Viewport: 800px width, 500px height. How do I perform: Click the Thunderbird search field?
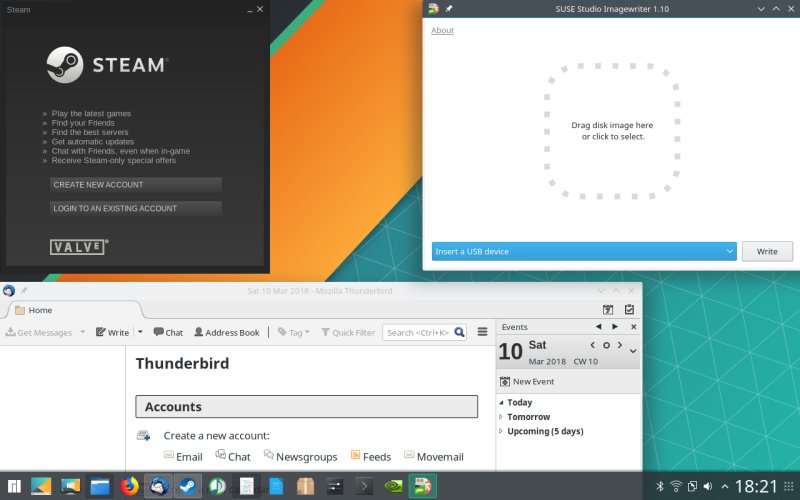[419, 332]
